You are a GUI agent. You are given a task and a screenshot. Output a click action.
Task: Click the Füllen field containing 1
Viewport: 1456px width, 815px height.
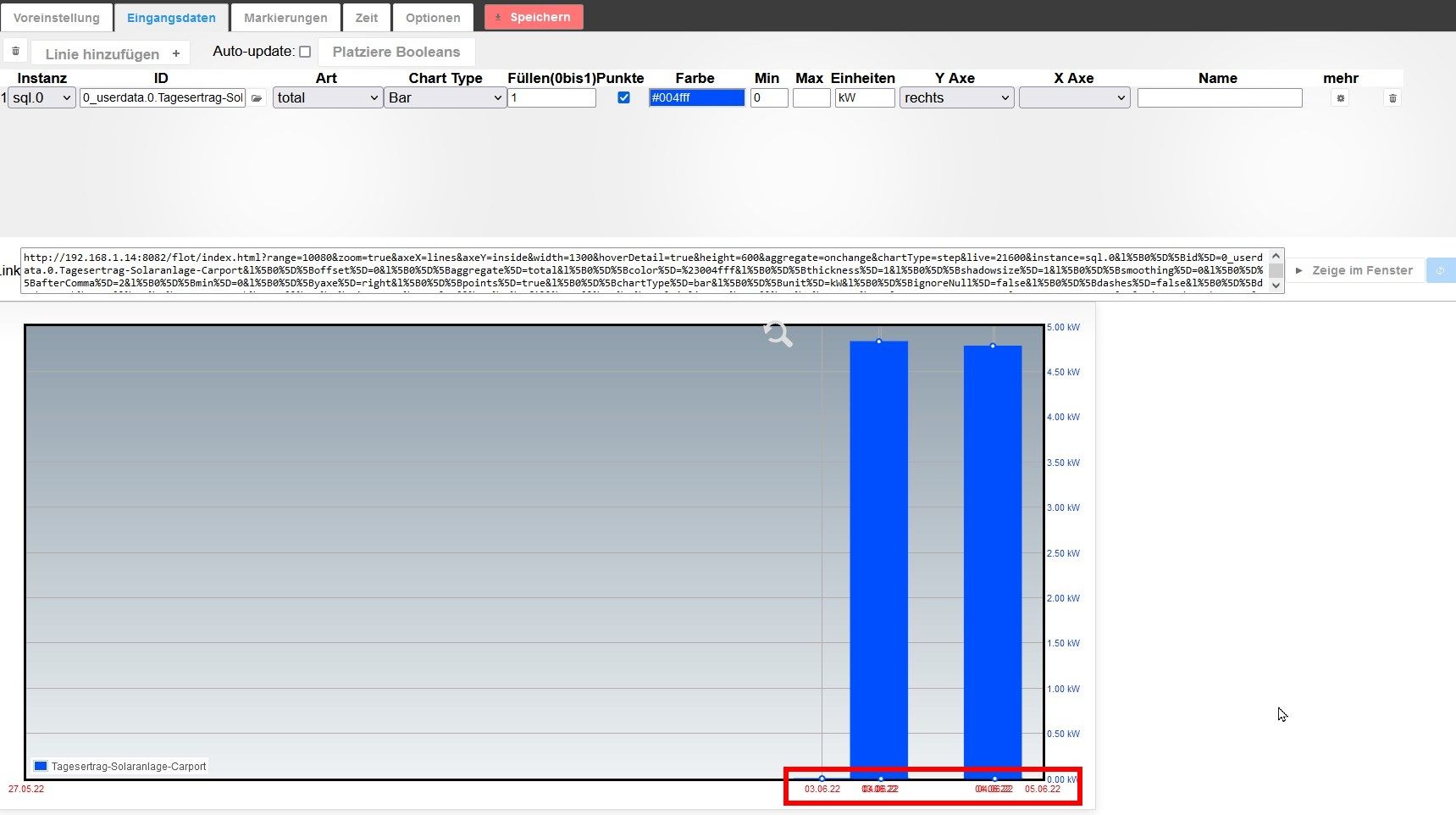(x=551, y=97)
